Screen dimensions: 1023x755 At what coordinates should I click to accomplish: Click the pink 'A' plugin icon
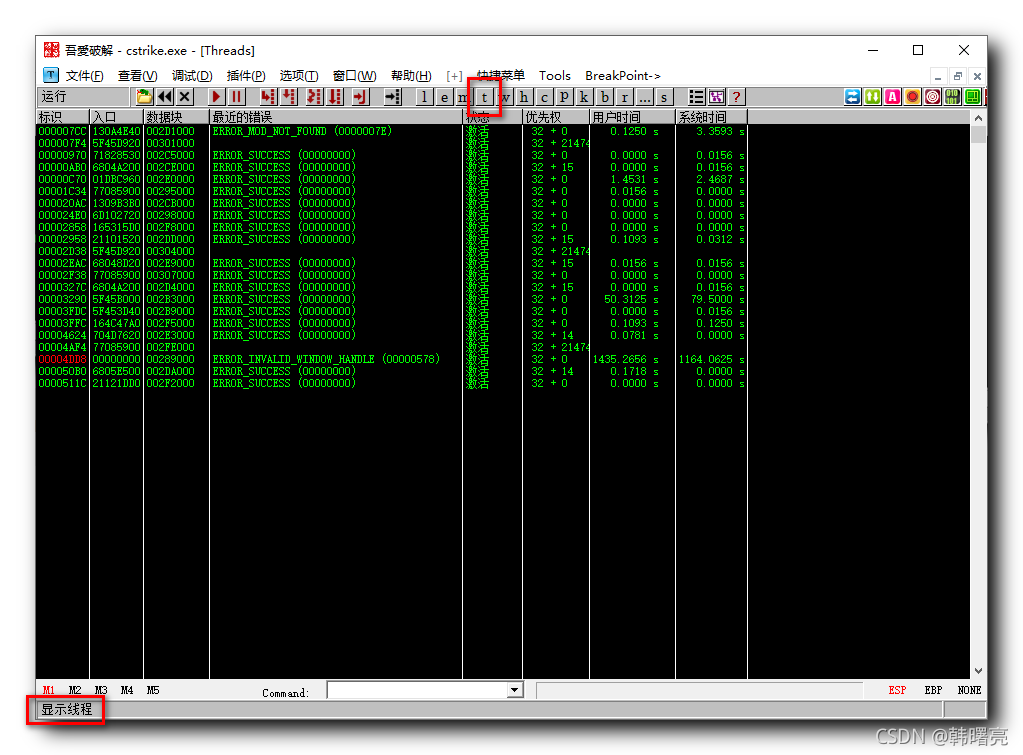[x=893, y=97]
